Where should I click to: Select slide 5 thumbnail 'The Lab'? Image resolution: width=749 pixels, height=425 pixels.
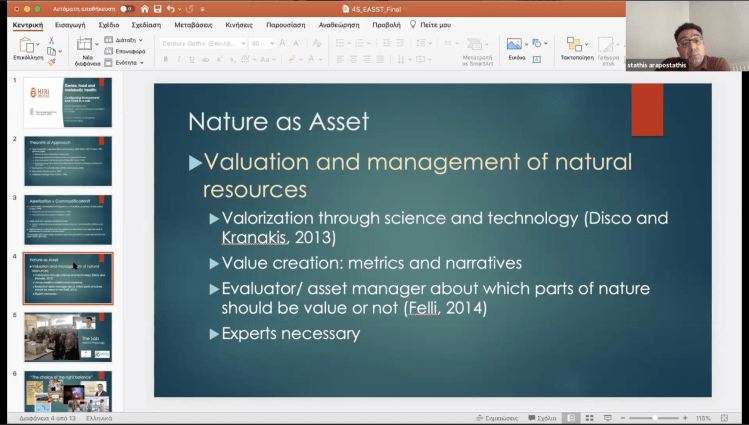pyautogui.click(x=68, y=336)
